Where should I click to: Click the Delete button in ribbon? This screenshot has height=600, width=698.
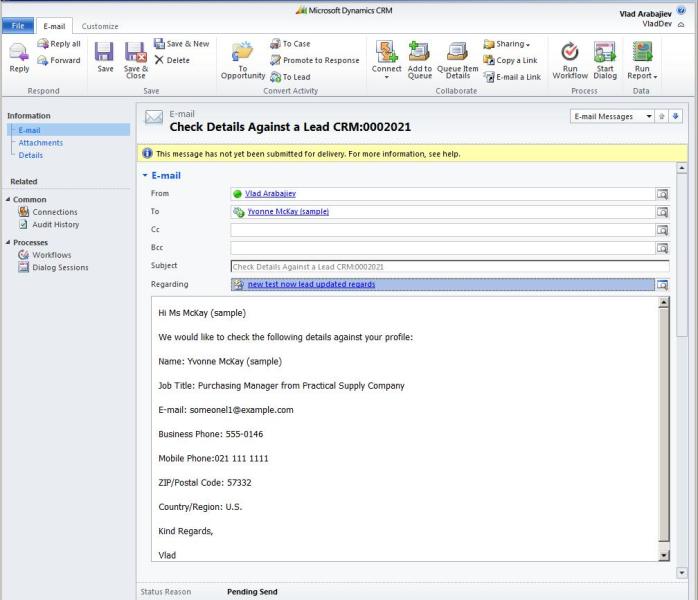coord(171,60)
